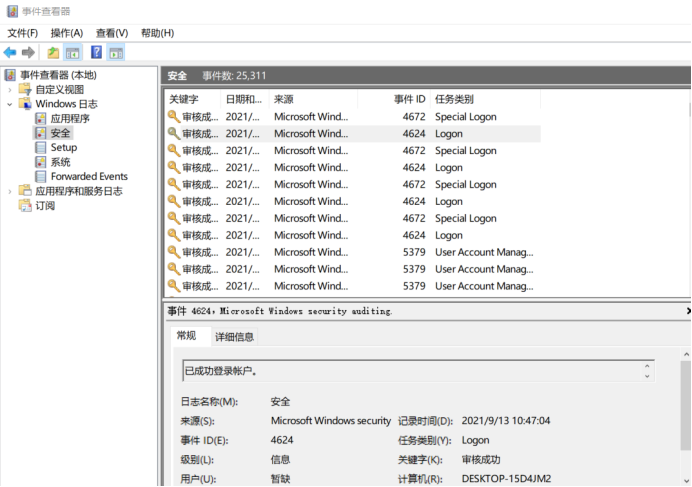Screen dimensions: 692x487
Task: Click the 已成功登录帐户 description text box
Action: click(x=418, y=371)
